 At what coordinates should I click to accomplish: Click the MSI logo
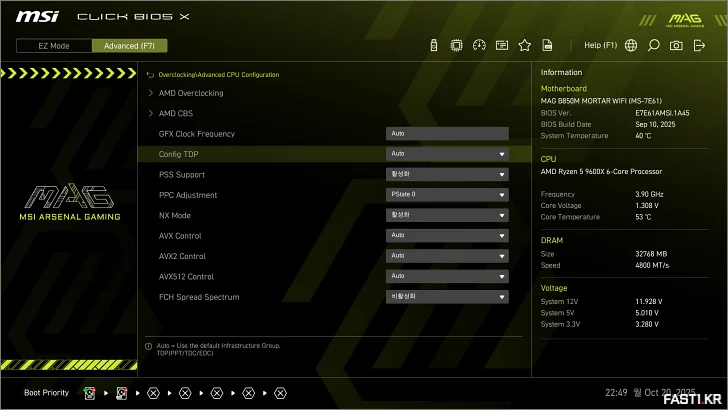click(37, 17)
